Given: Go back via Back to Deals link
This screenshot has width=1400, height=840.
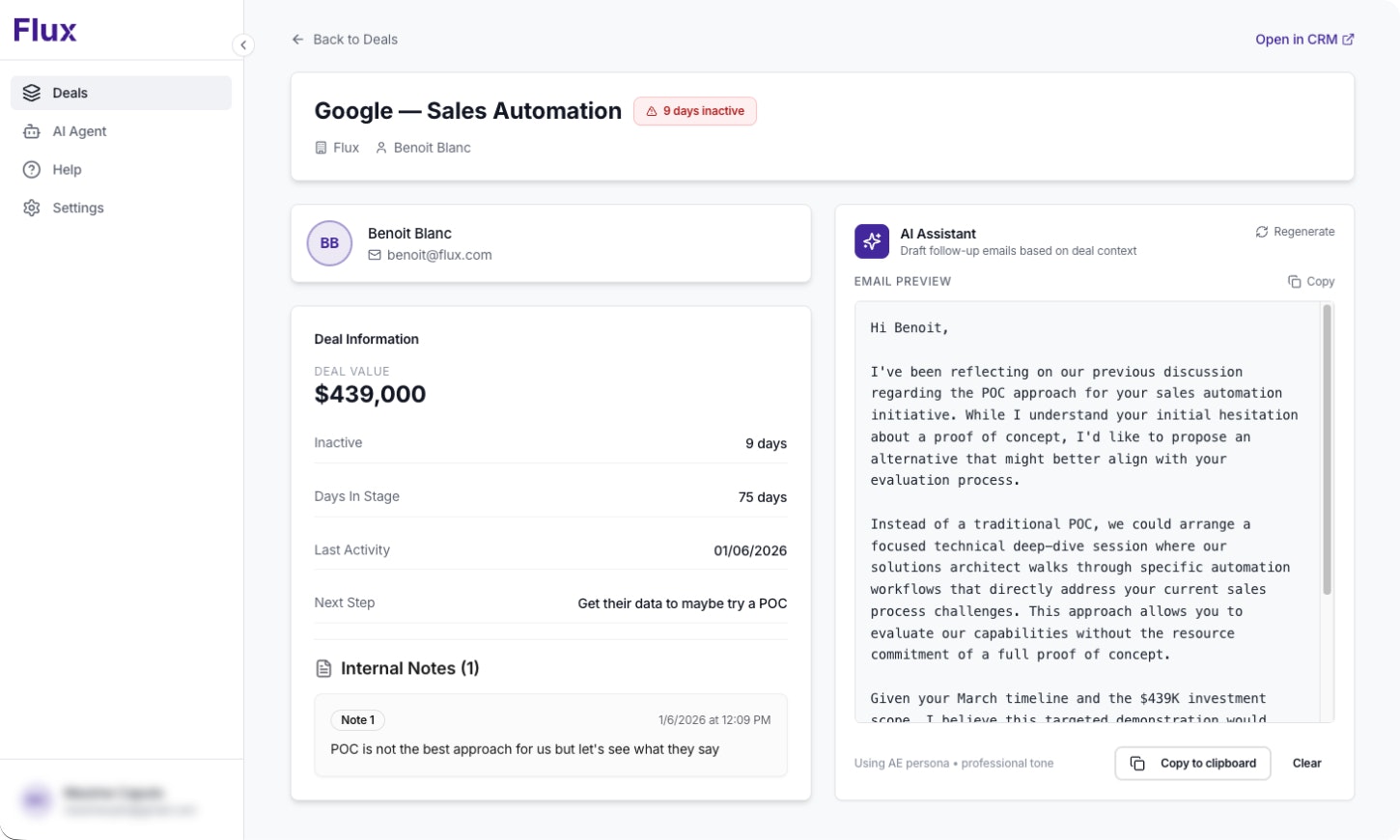Looking at the screenshot, I should coord(345,40).
